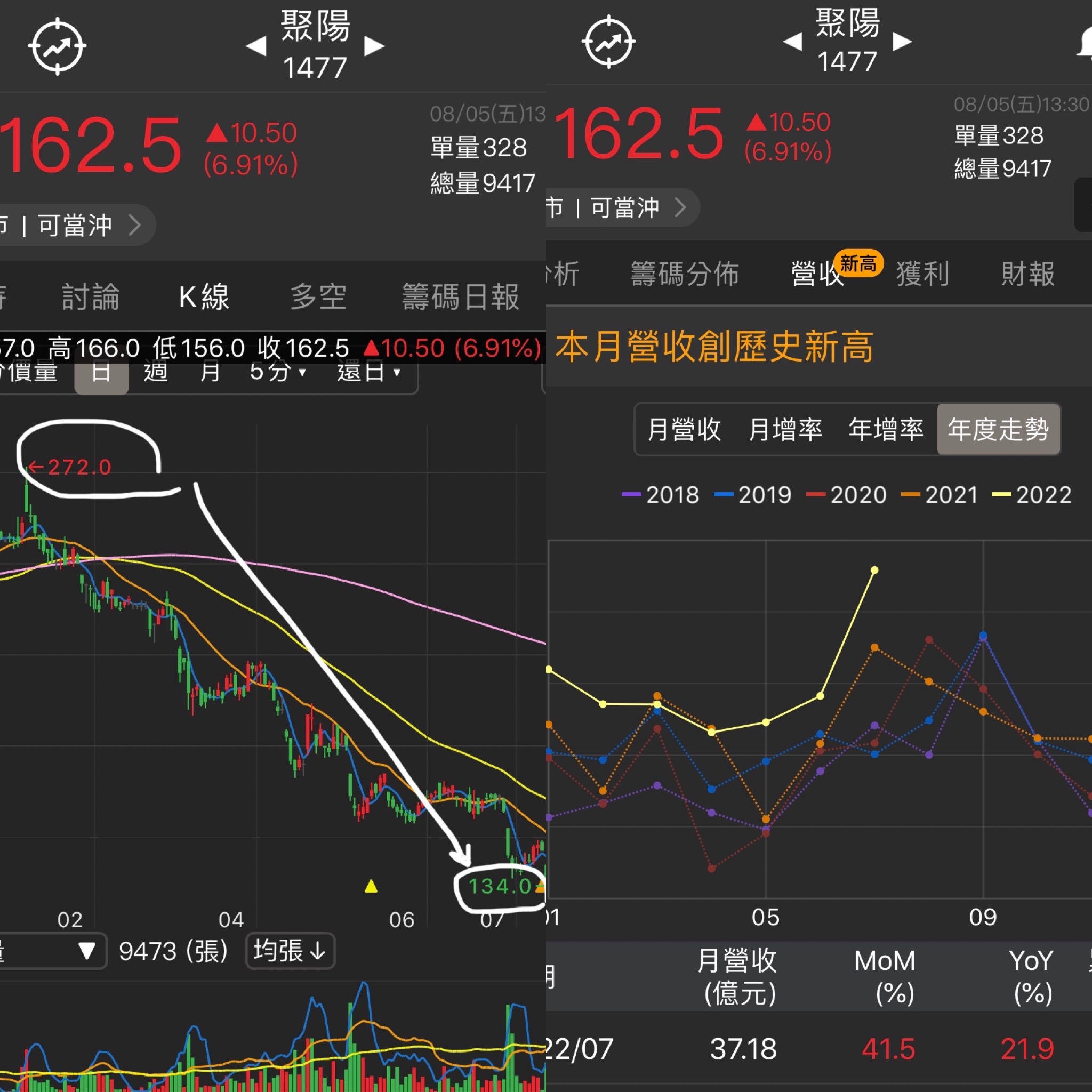The height and width of the screenshot is (1092, 1092).
Task: Go to next stock in left panel
Action: click(374, 46)
